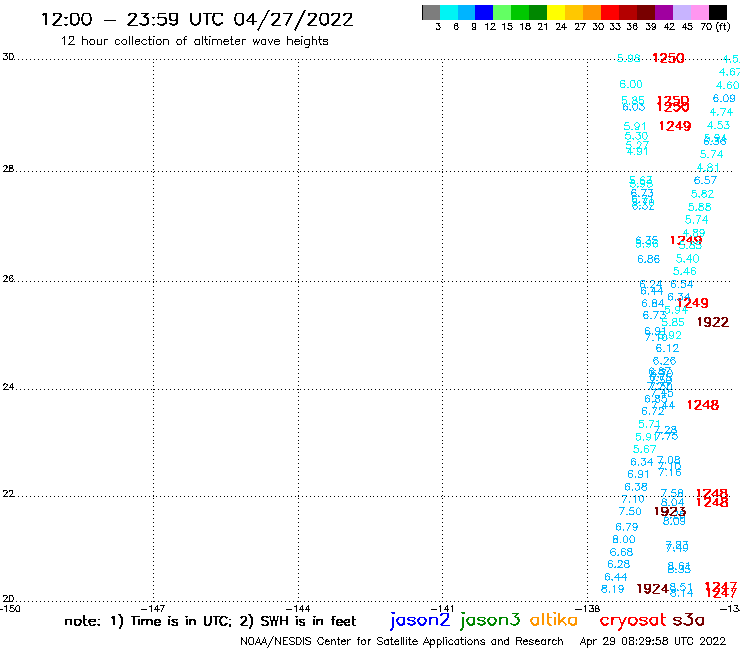The width and height of the screenshot is (740, 650).
Task: Click the wave height value 5.46
Action: click(x=684, y=271)
